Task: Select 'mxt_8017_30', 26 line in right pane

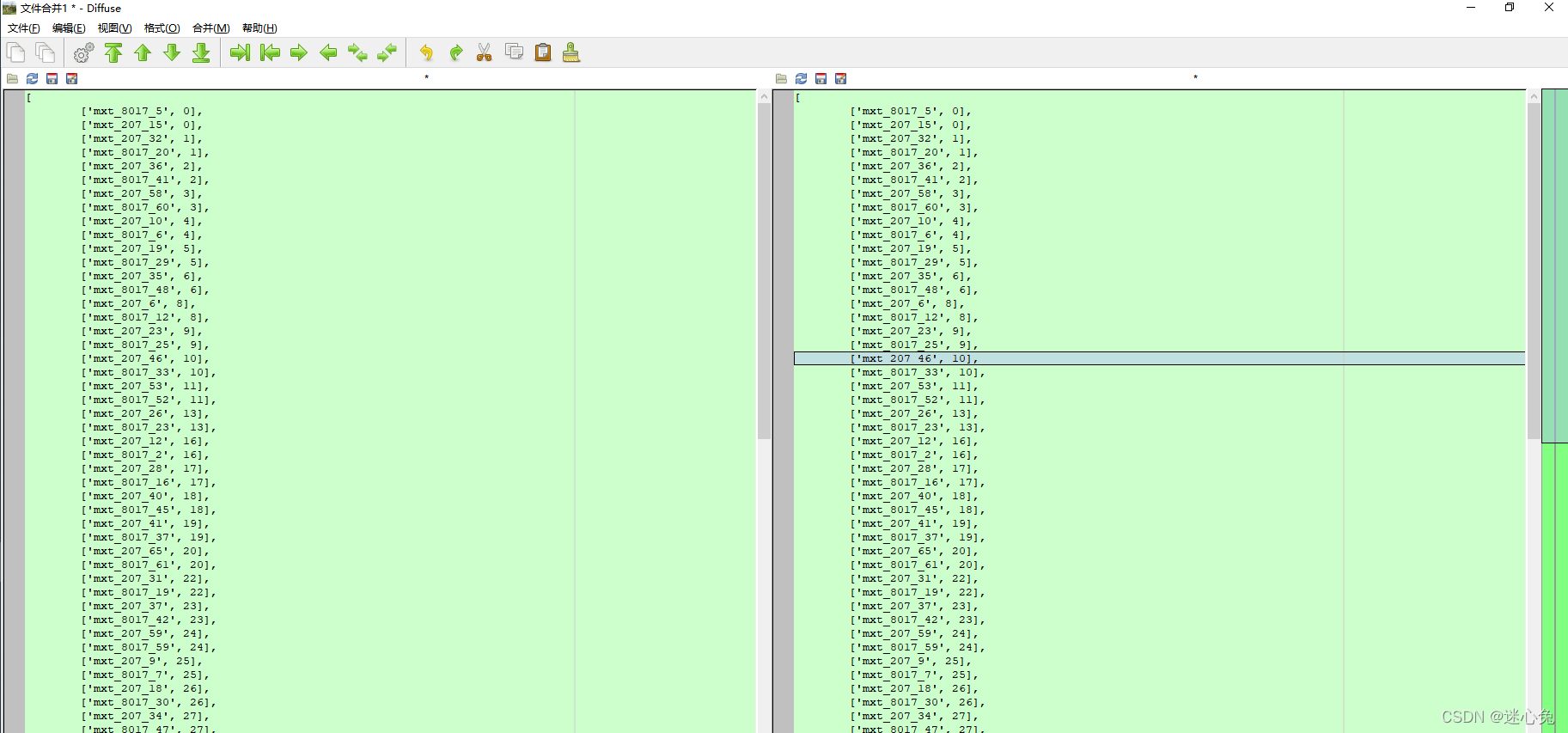Action: 918,702
